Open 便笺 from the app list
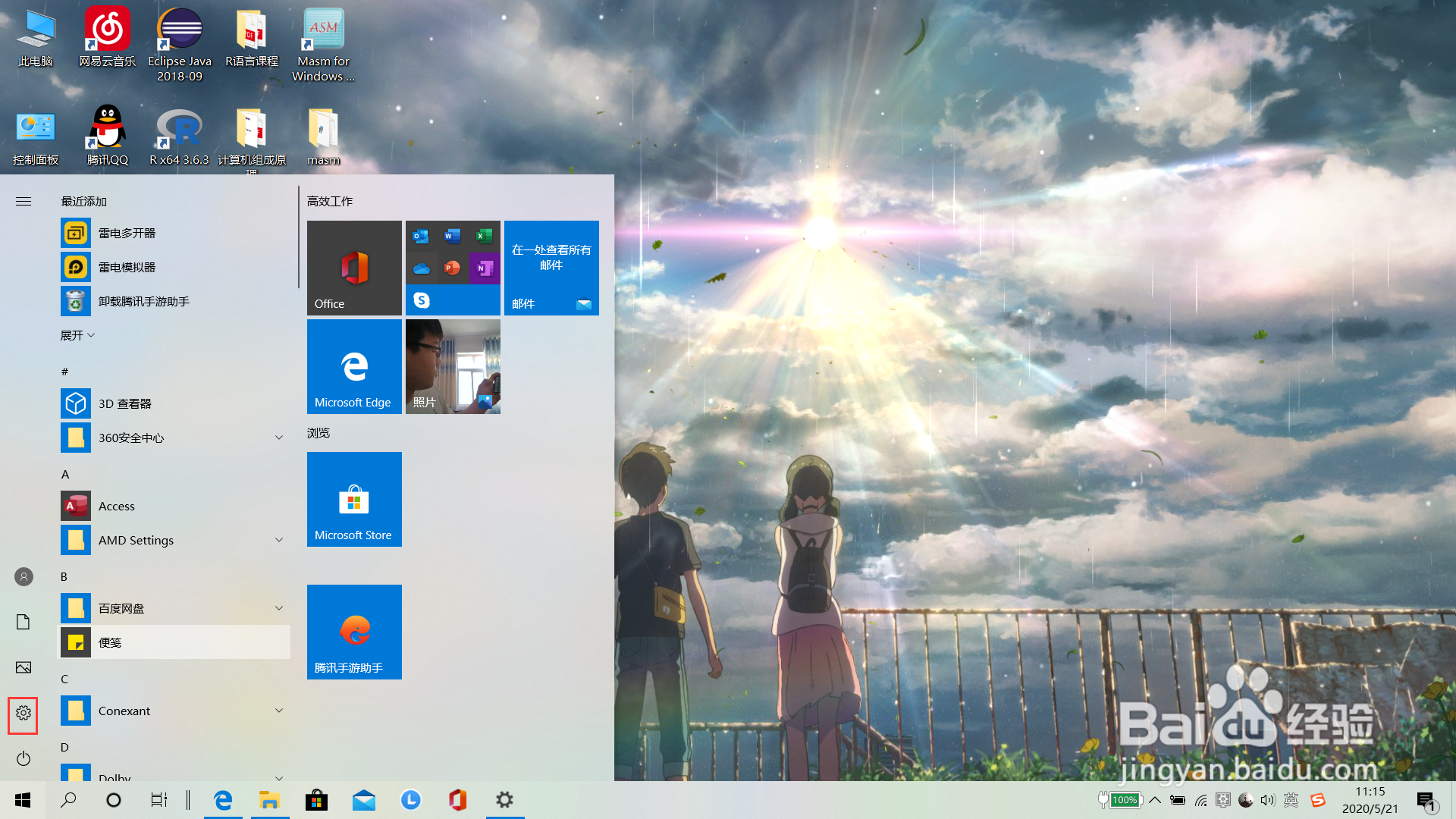The image size is (1456, 819). tap(110, 642)
